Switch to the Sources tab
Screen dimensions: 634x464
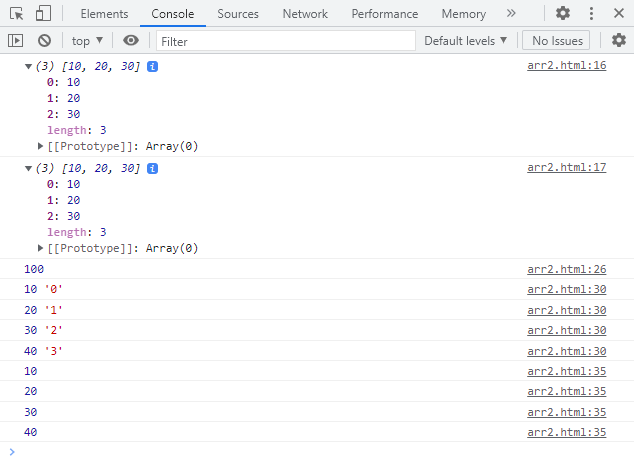(x=238, y=14)
